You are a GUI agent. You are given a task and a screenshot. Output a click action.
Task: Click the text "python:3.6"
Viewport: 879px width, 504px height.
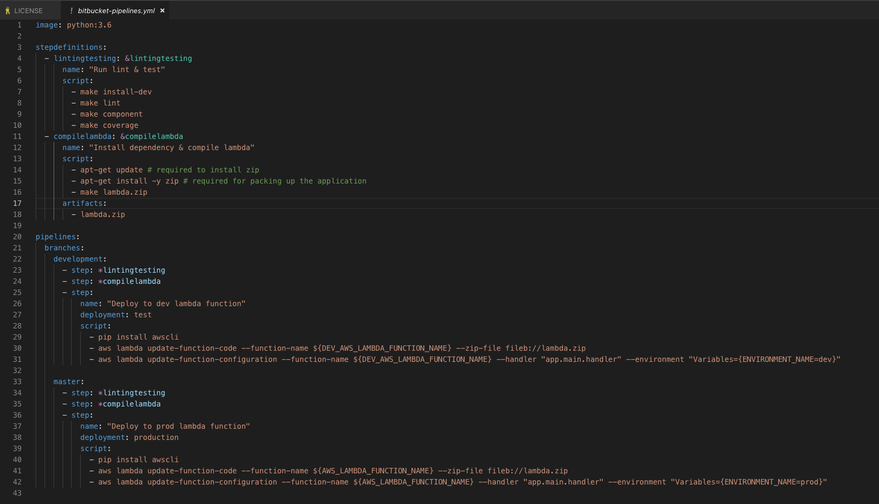pos(89,25)
